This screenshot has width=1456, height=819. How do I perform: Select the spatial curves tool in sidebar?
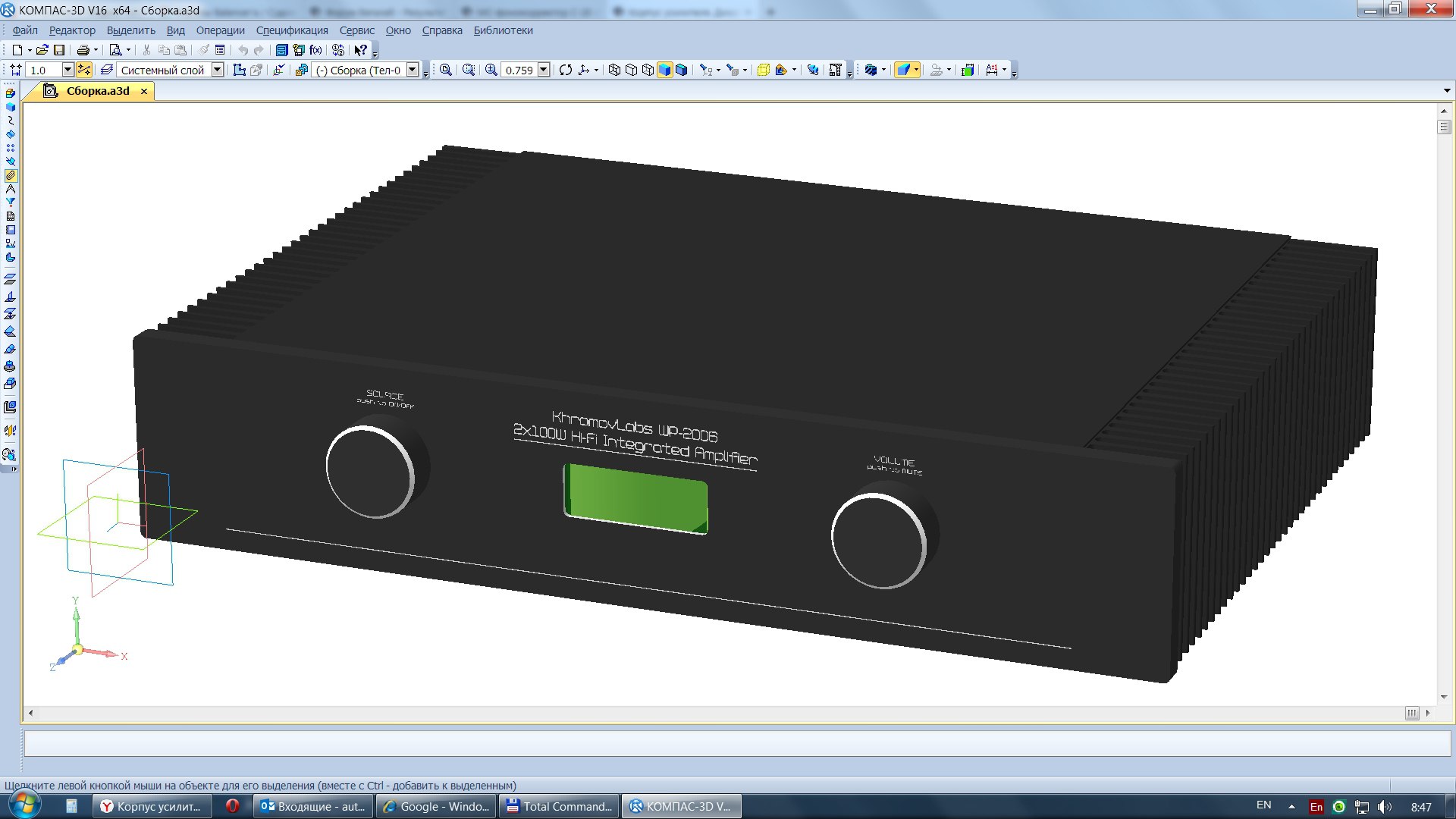pos(11,120)
